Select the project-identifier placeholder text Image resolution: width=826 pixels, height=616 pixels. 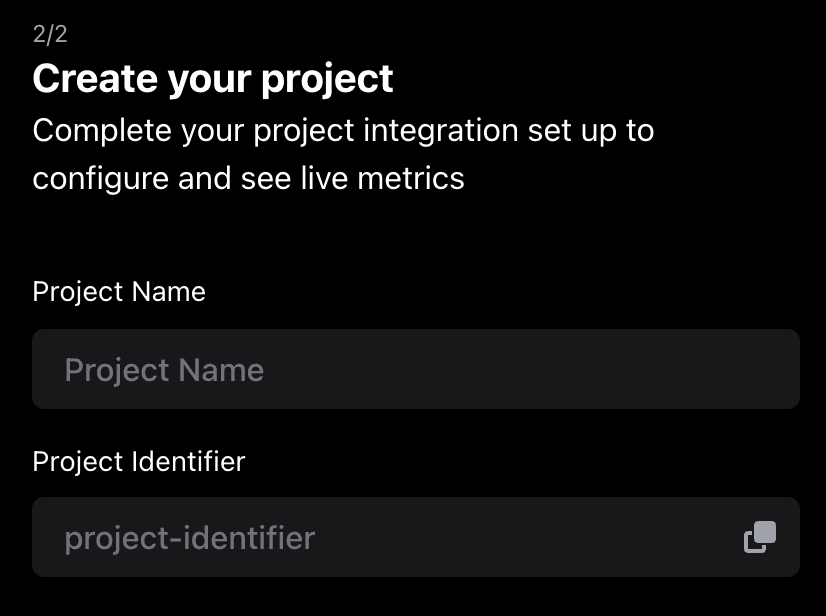tap(190, 538)
